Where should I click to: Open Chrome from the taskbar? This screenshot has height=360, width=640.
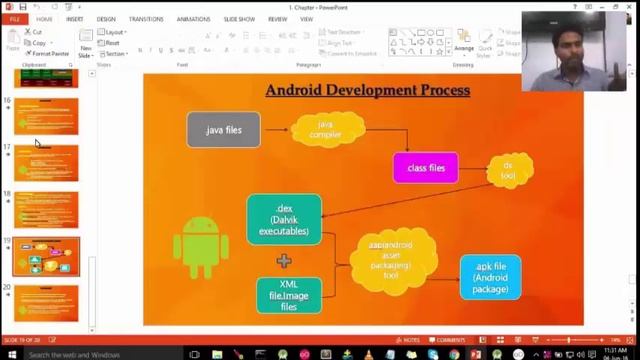pyautogui.click(x=454, y=354)
